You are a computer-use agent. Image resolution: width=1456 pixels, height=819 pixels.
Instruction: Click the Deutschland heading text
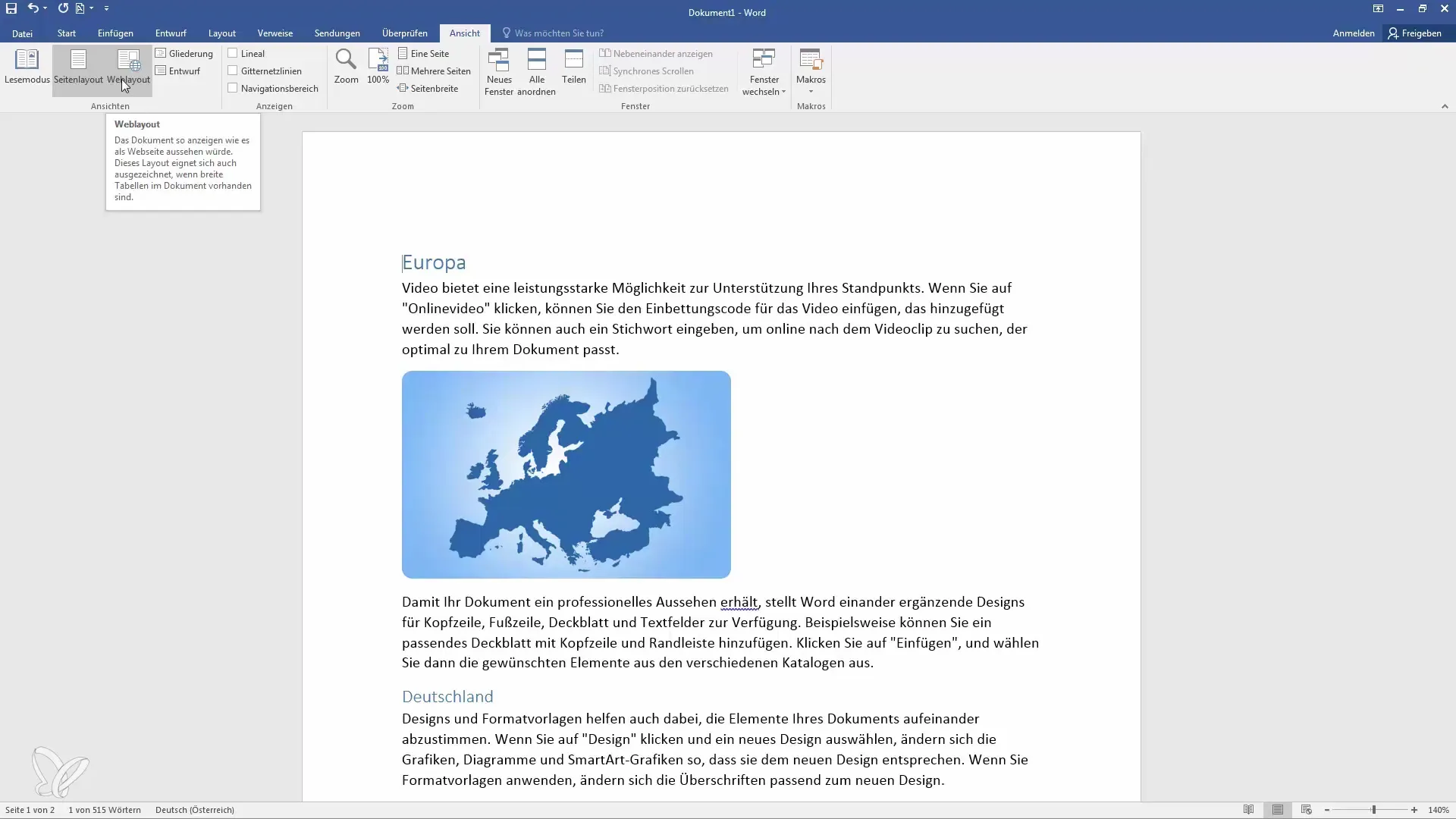[447, 697]
